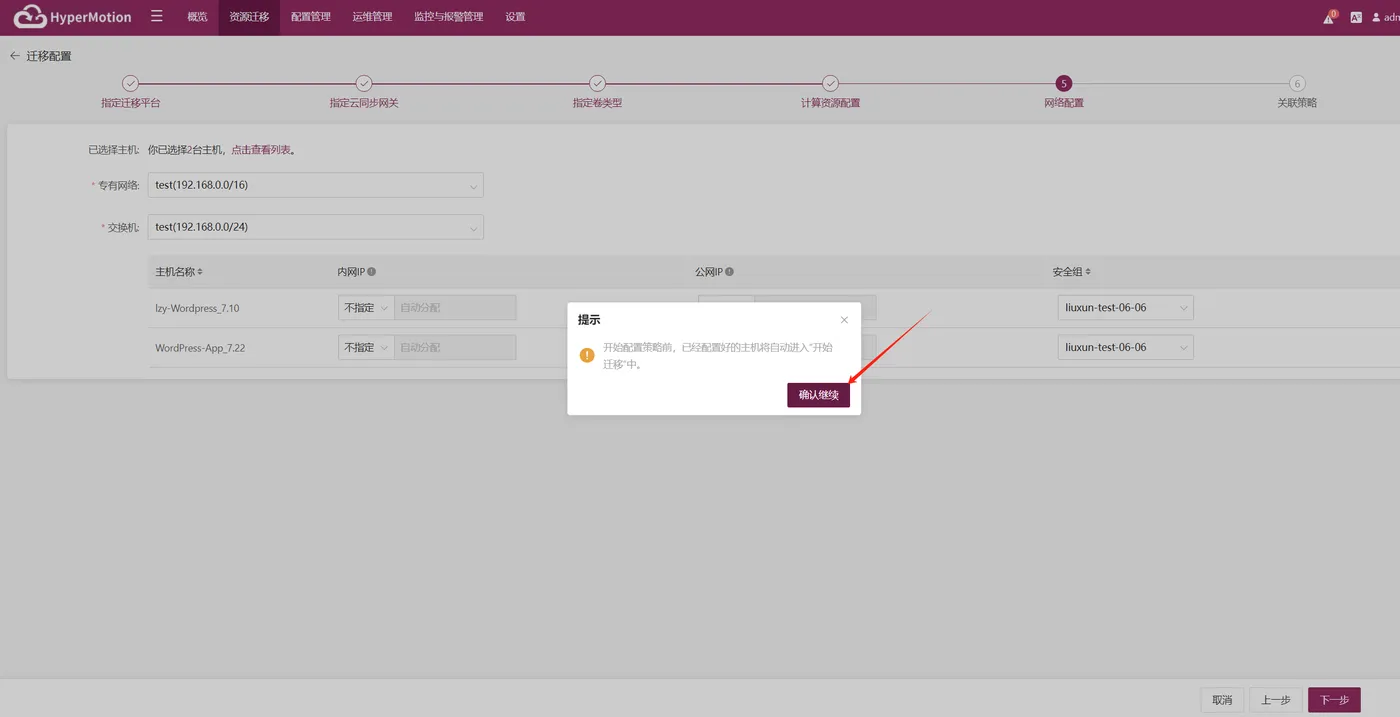Click step 6 关联策略 circle

click(x=1297, y=84)
